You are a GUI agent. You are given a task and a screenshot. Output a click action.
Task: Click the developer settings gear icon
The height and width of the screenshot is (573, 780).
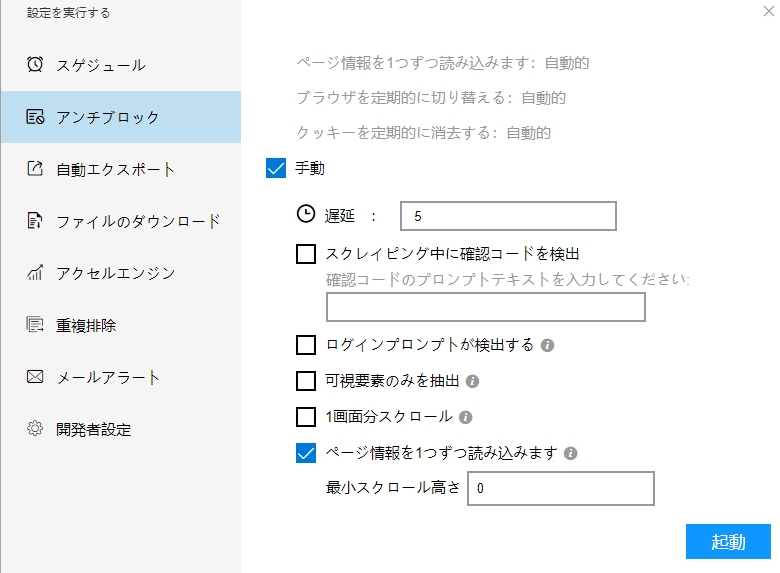tap(35, 429)
